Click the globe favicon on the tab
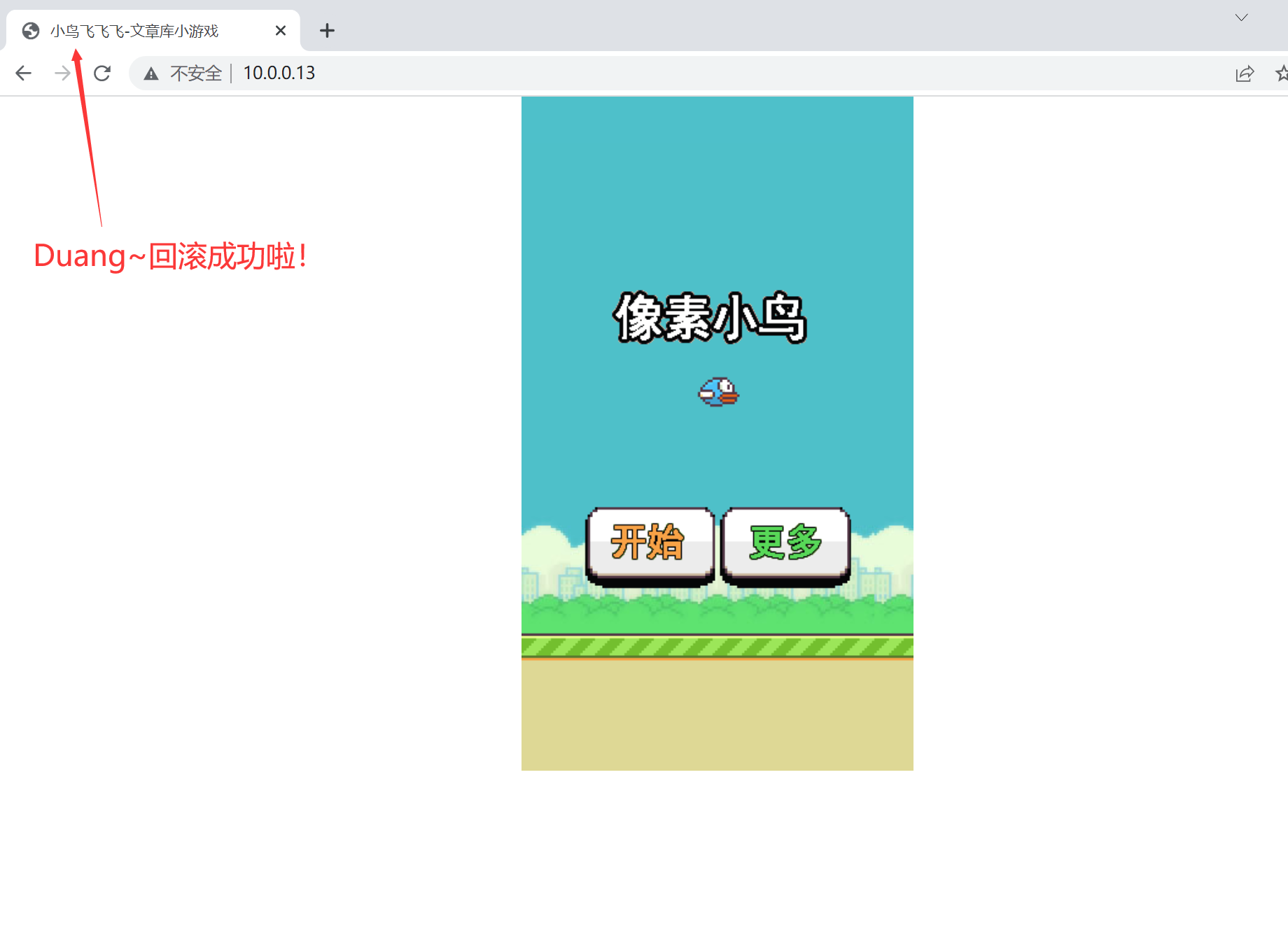This screenshot has height=931, width=1288. tap(31, 31)
